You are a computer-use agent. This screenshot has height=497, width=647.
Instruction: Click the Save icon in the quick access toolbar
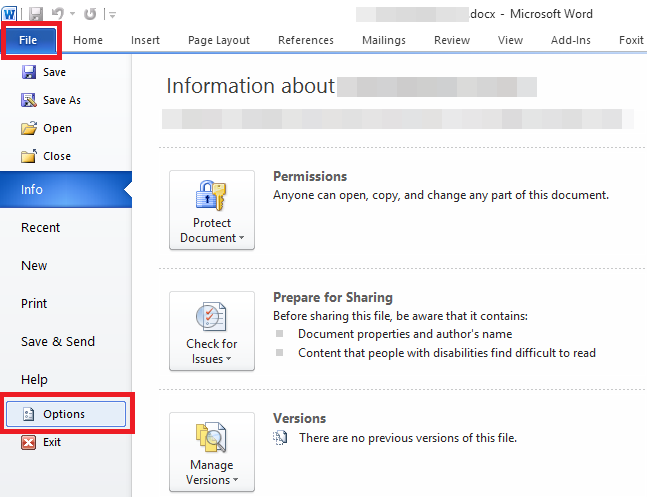[x=35, y=14]
